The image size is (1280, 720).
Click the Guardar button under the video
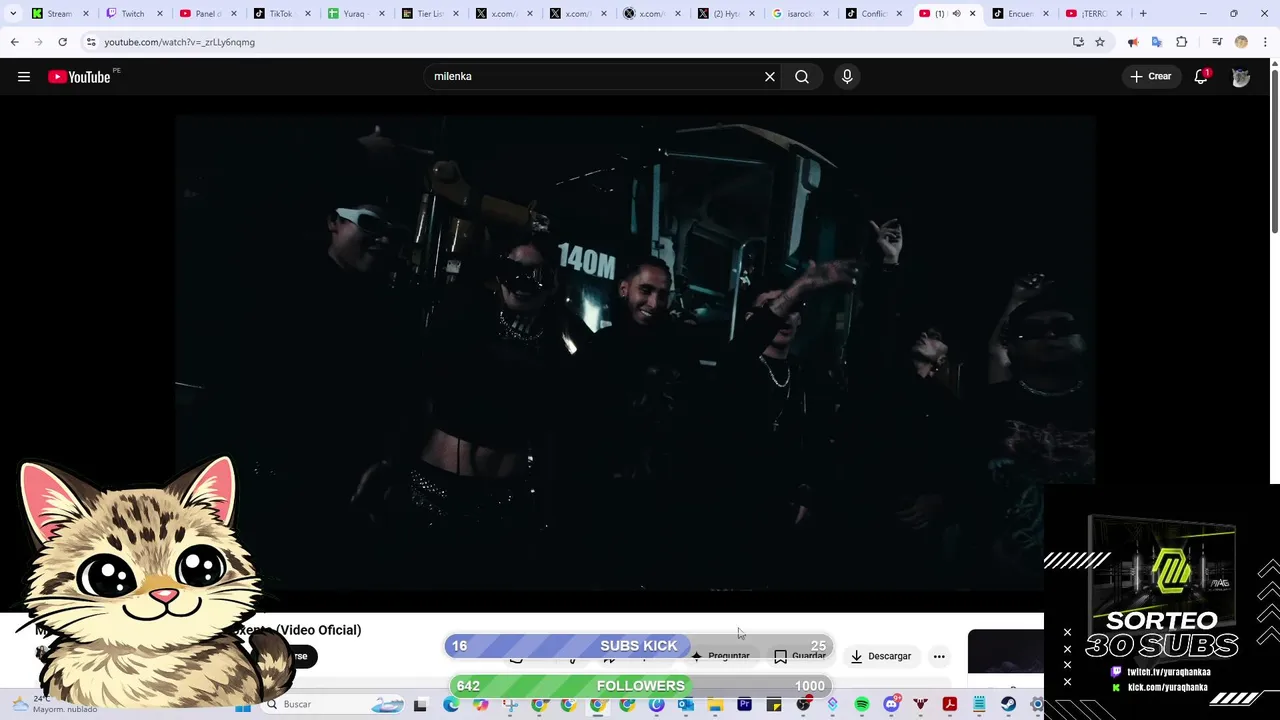pos(800,657)
